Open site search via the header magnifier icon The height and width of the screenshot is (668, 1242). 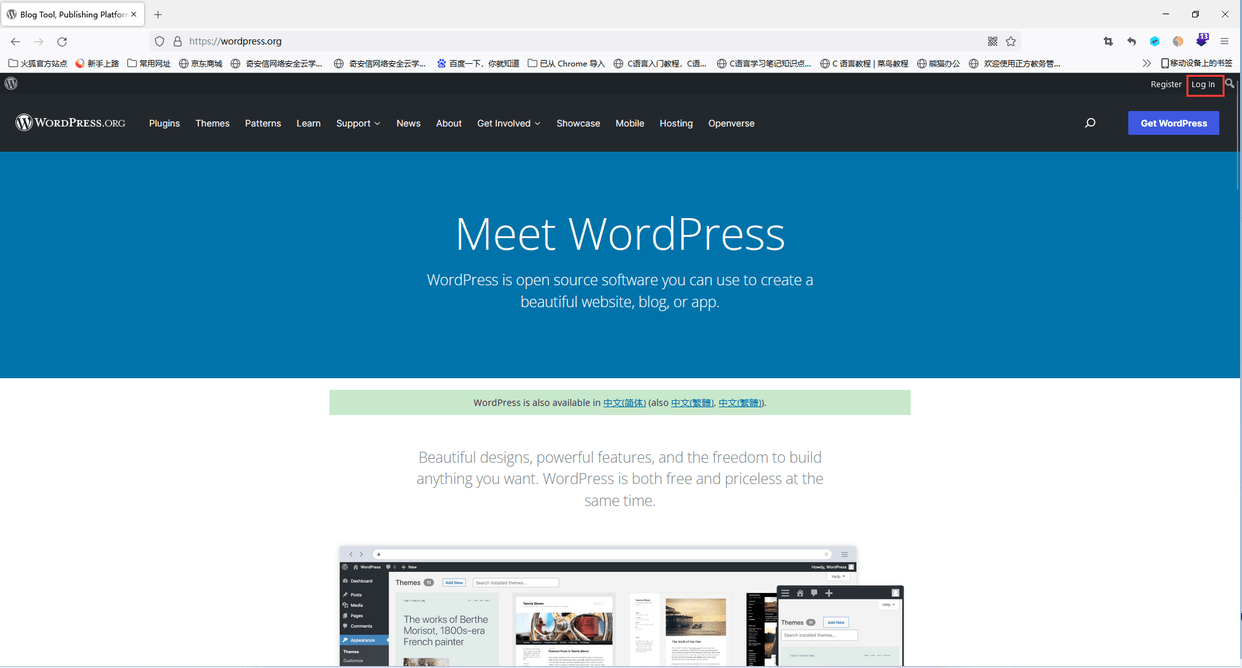1090,123
